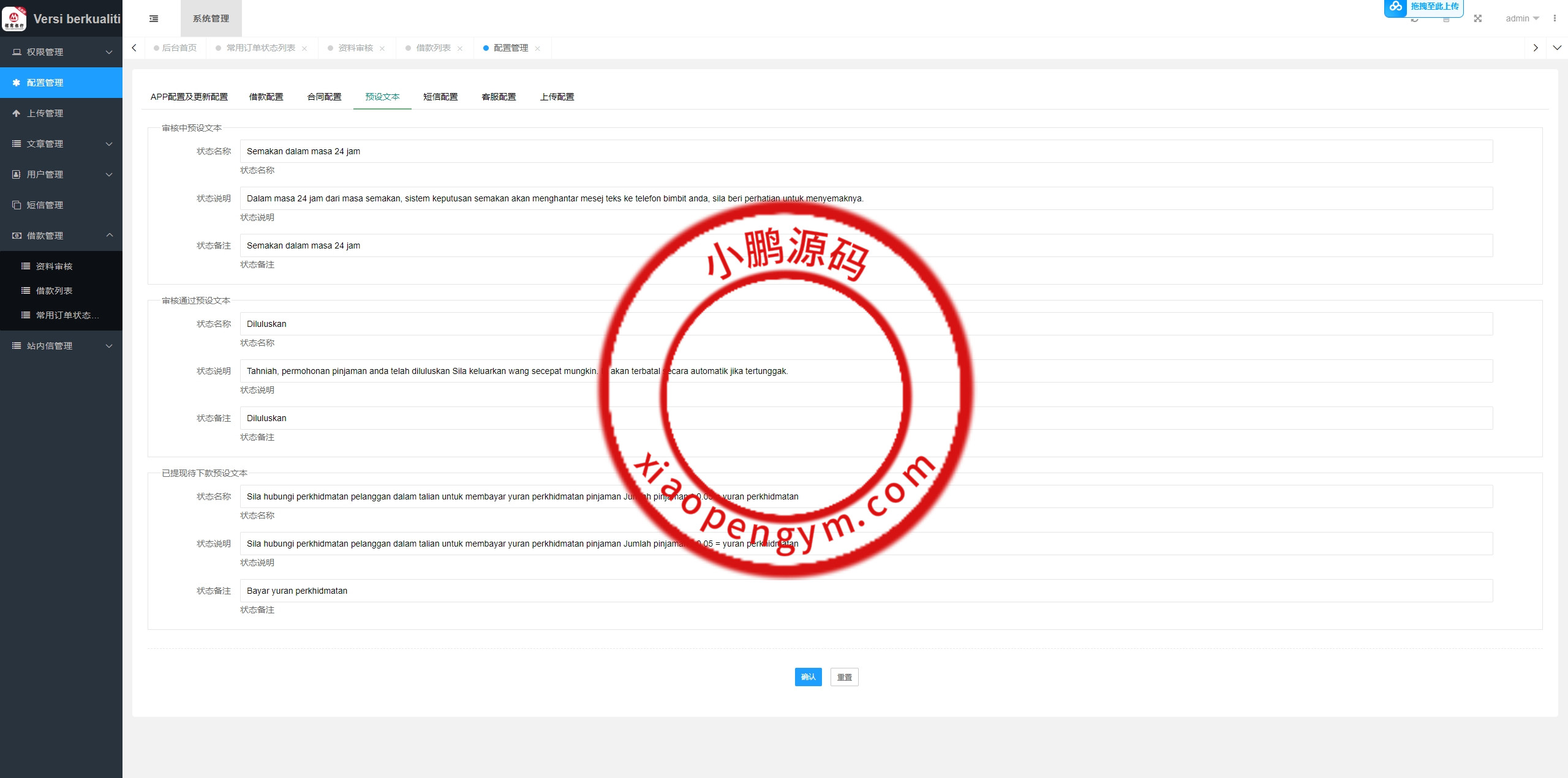The width and height of the screenshot is (1568, 778).
Task: Open the admin user dropdown
Action: (1522, 18)
